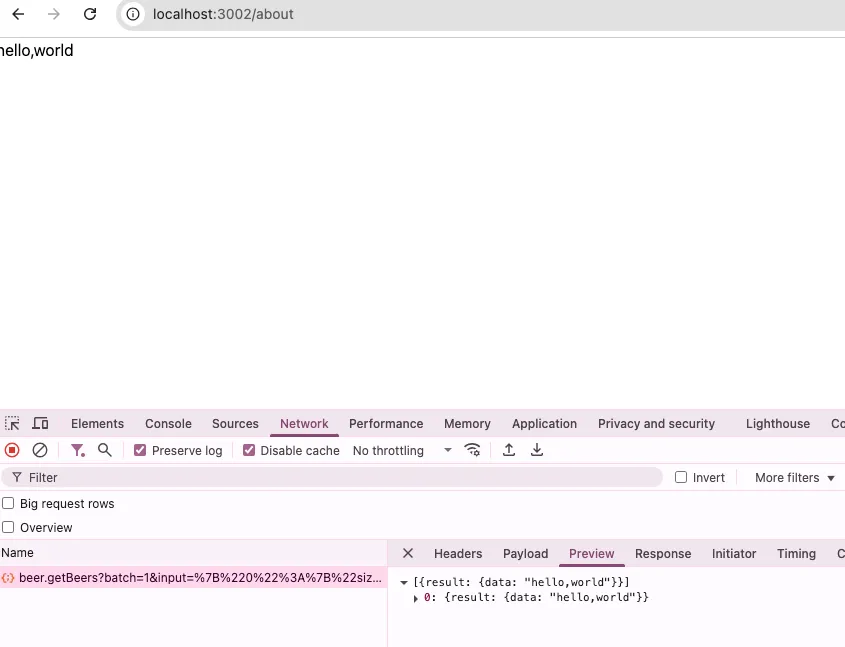The width and height of the screenshot is (845, 647).
Task: Open the Sources panel tab
Action: tap(235, 423)
